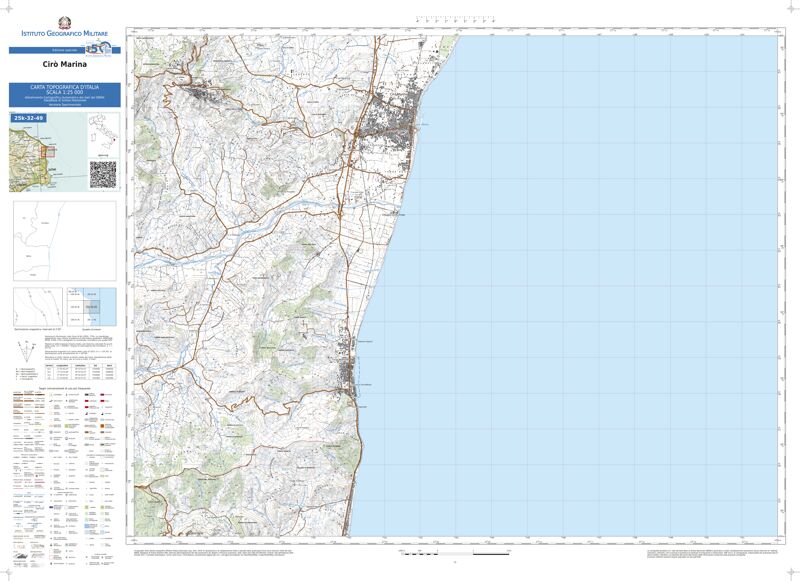Click the logo beside the Edizione speciale banner
The height and width of the screenshot is (581, 800).
click(96, 49)
